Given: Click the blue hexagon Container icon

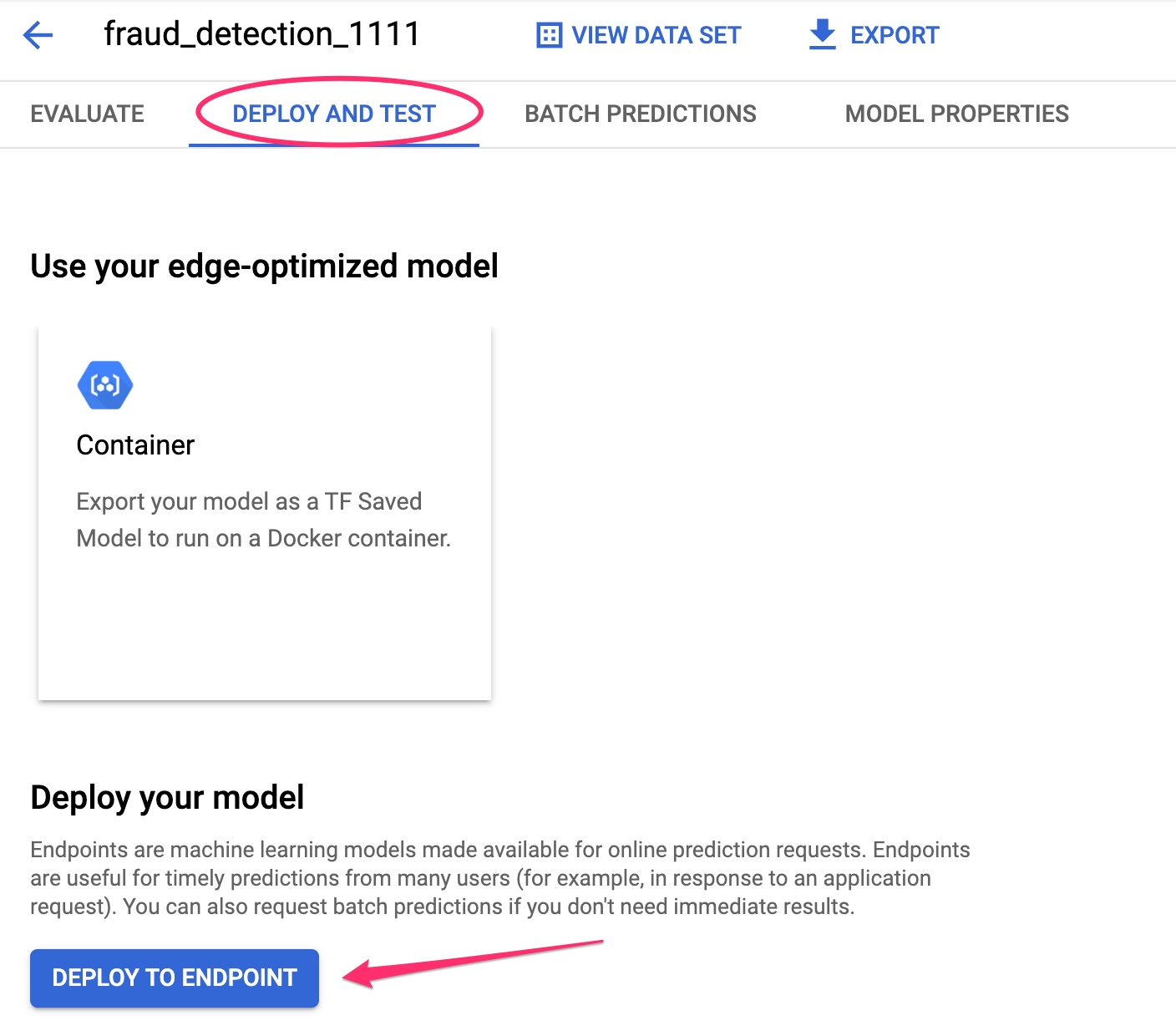Looking at the screenshot, I should click(105, 385).
